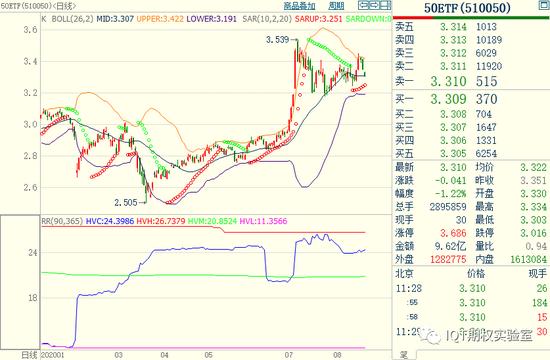Select the 卖二 ask price 3.311
This screenshot has width=550, height=360.
pyautogui.click(x=453, y=66)
